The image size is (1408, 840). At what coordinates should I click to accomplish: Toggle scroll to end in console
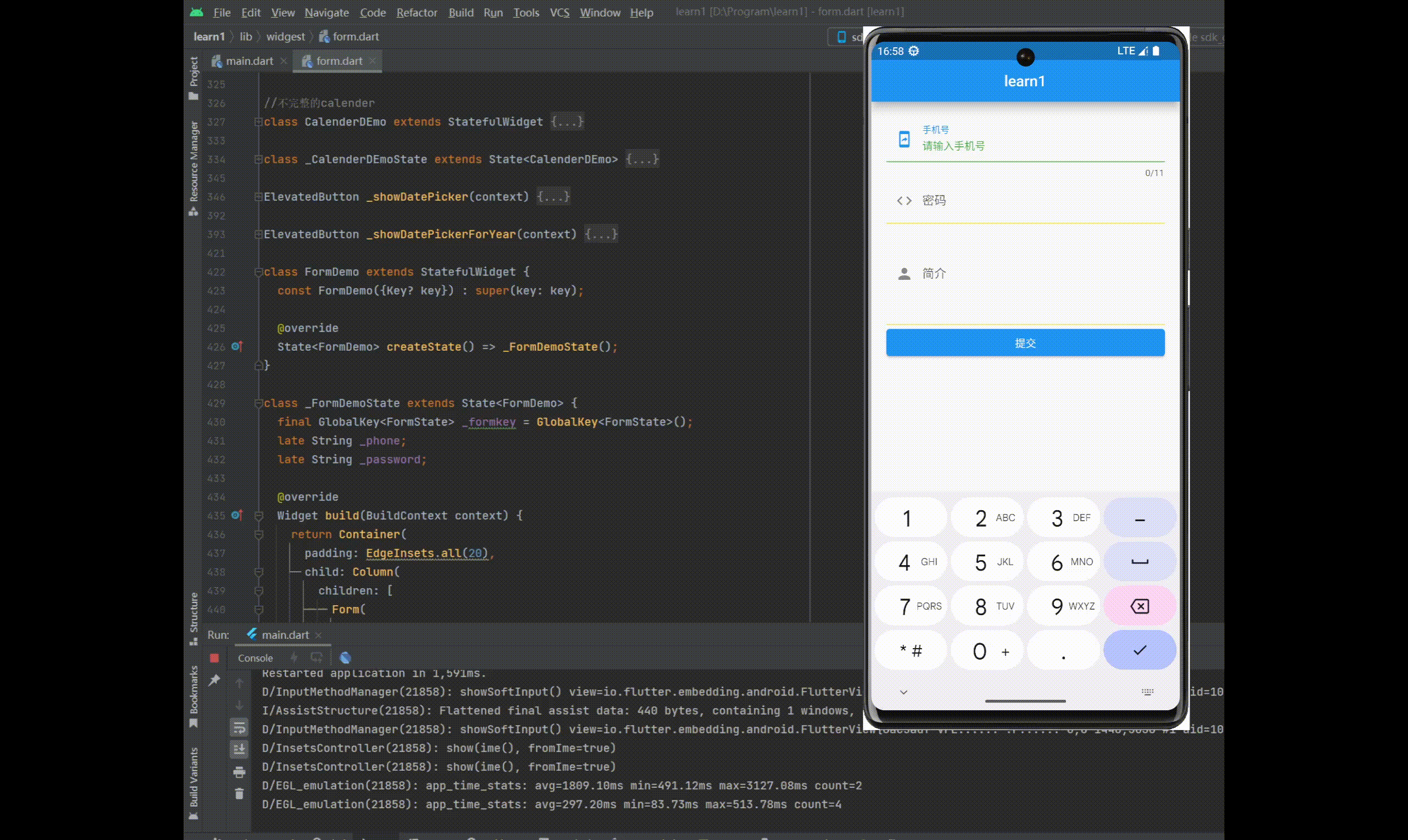click(x=239, y=749)
